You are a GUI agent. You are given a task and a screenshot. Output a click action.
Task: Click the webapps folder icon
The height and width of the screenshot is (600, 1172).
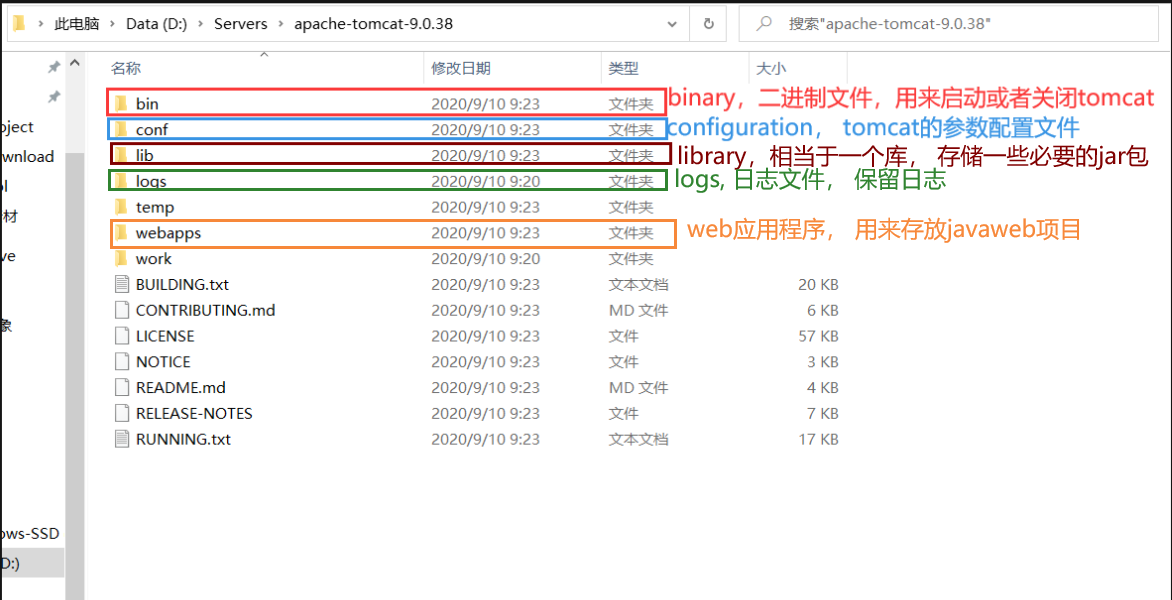(122, 232)
